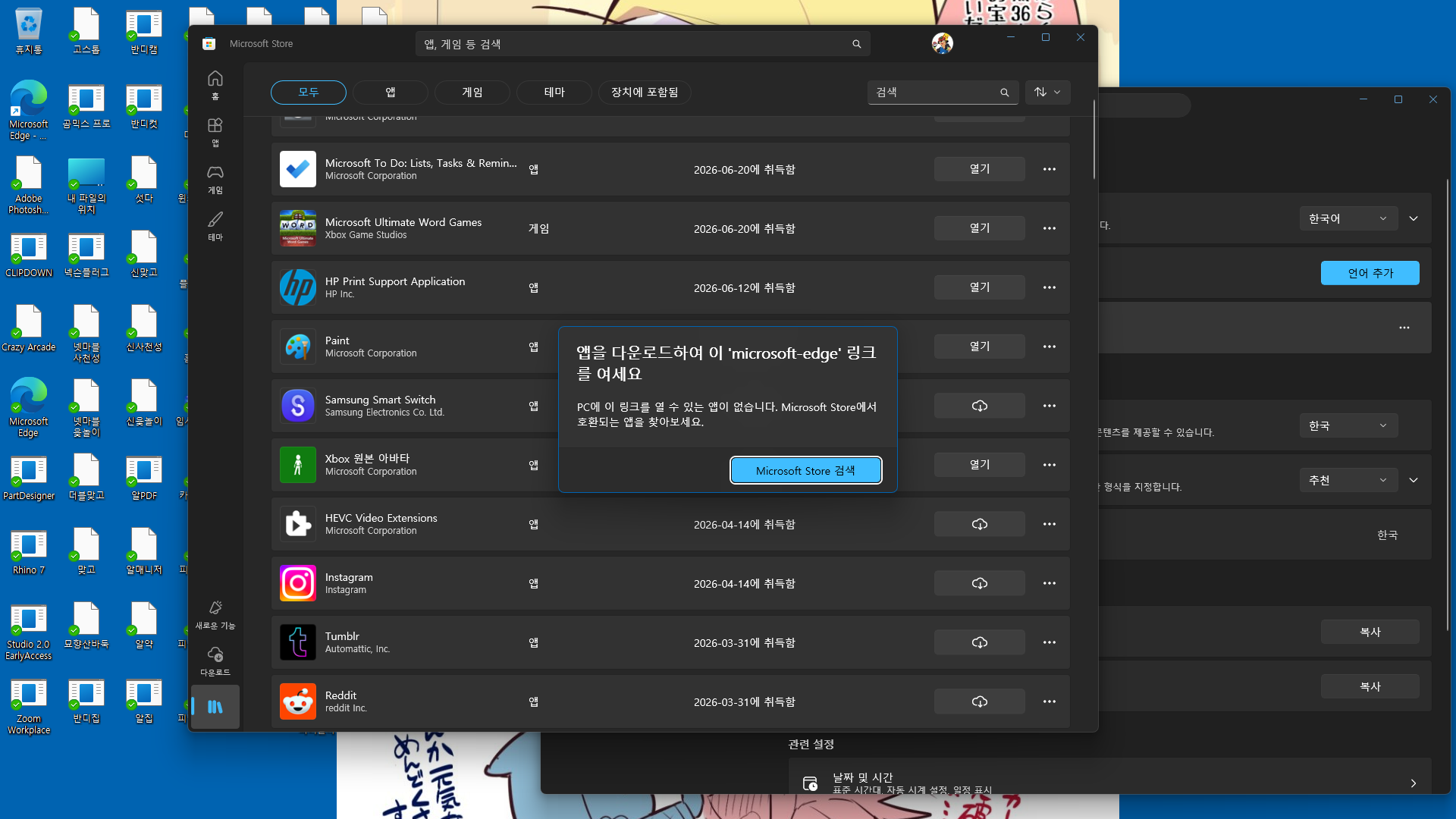Screen dimensions: 1456x819
Task: Open Xbox 원본 아바타 with the 열기 button
Action: [980, 465]
